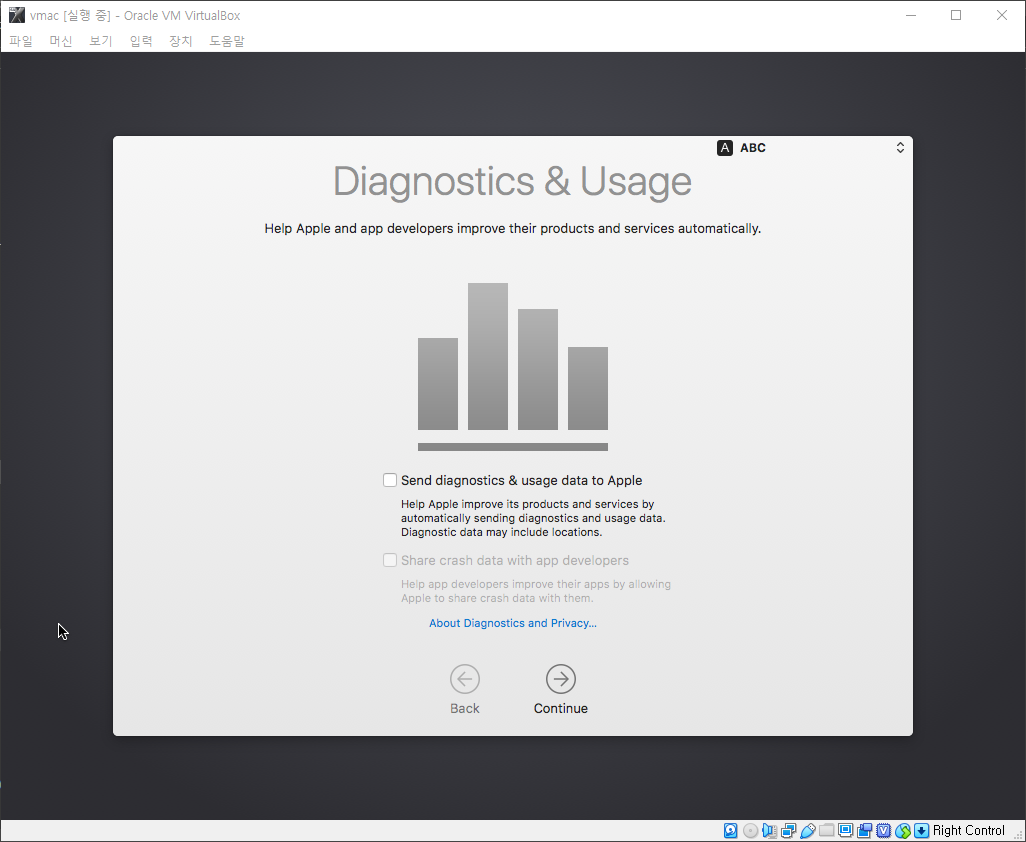Click the Right Control host key label
The image size is (1026, 842).
[968, 831]
